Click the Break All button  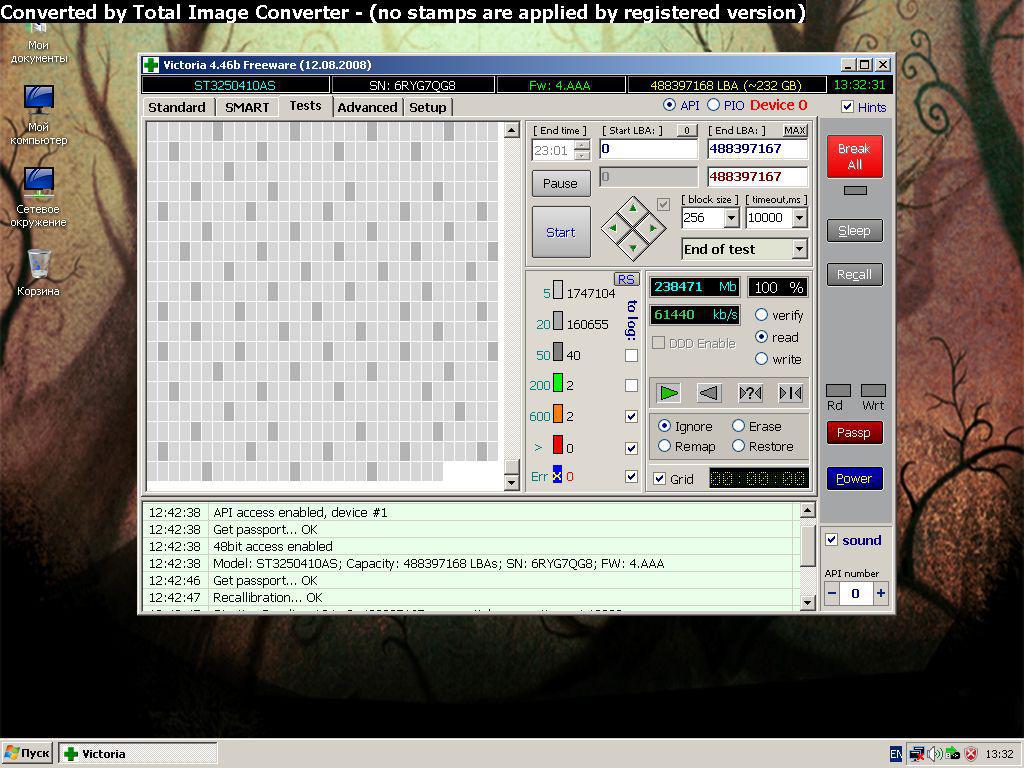tap(854, 157)
